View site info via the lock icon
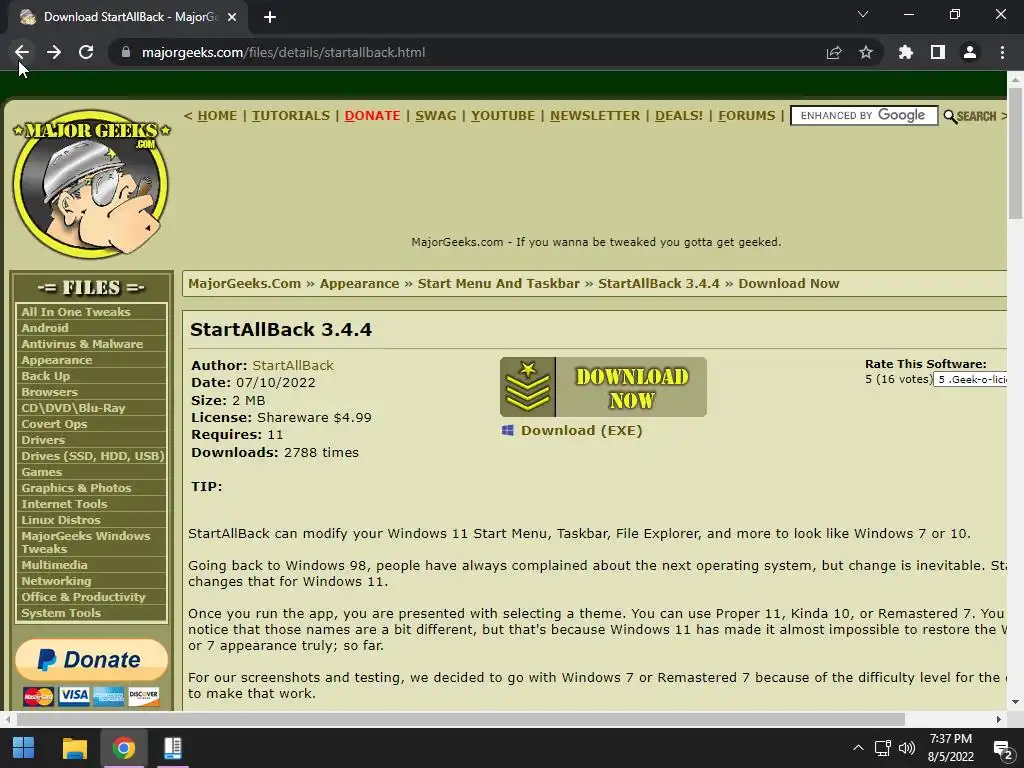The width and height of the screenshot is (1024, 768). coord(125,52)
